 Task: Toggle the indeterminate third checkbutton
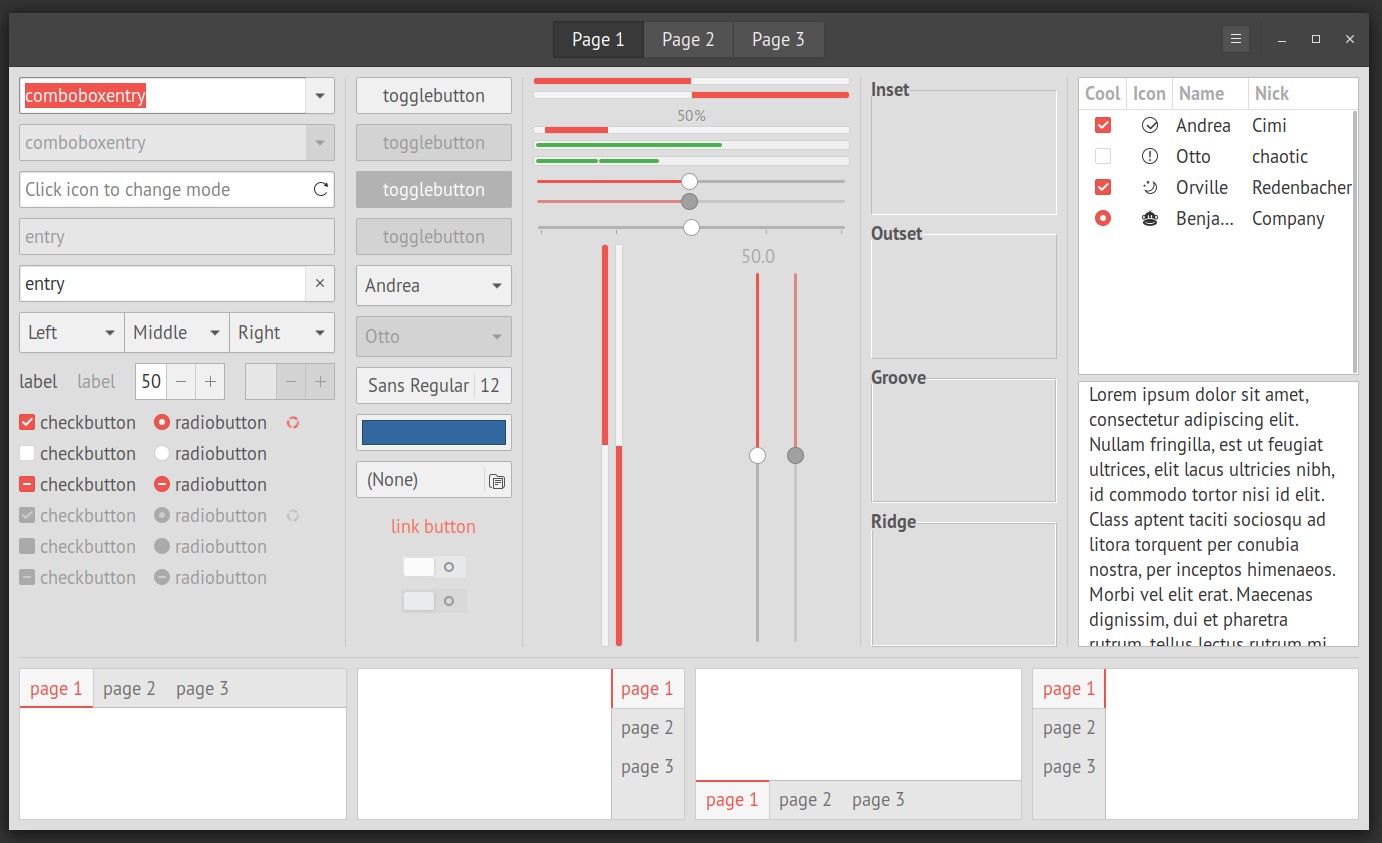(27, 484)
